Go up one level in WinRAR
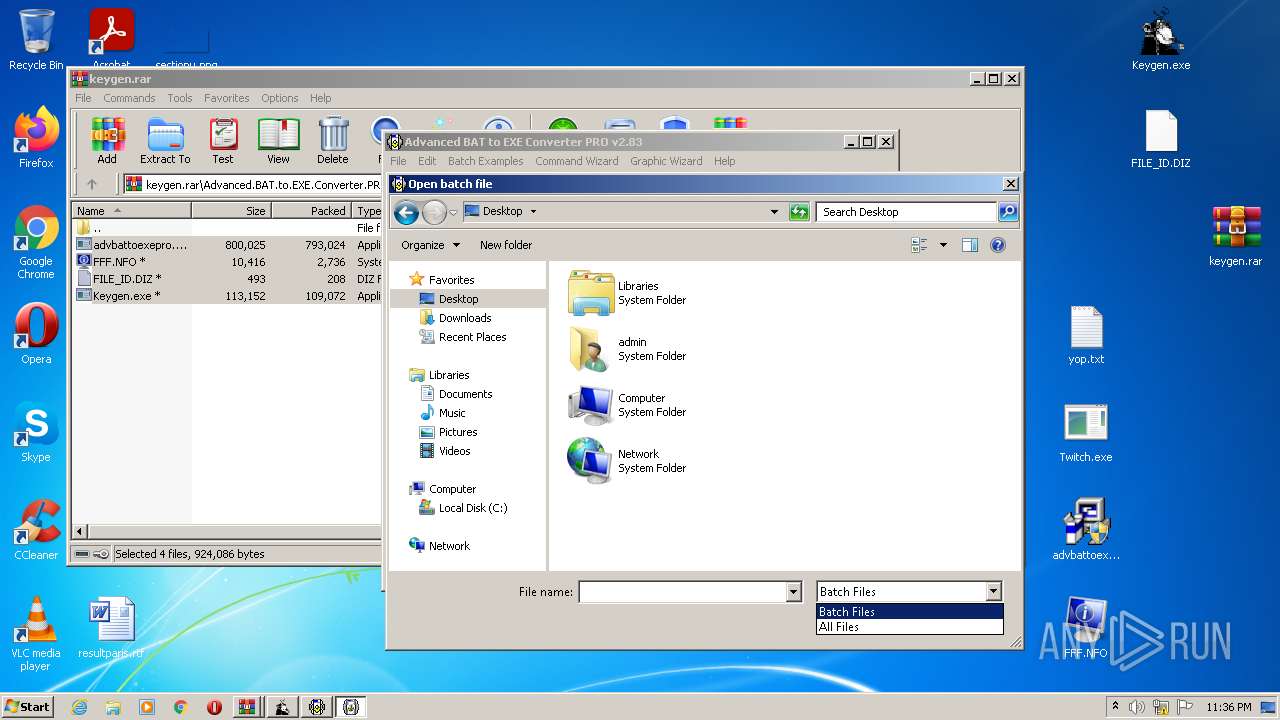The height and width of the screenshot is (720, 1280). (92, 184)
